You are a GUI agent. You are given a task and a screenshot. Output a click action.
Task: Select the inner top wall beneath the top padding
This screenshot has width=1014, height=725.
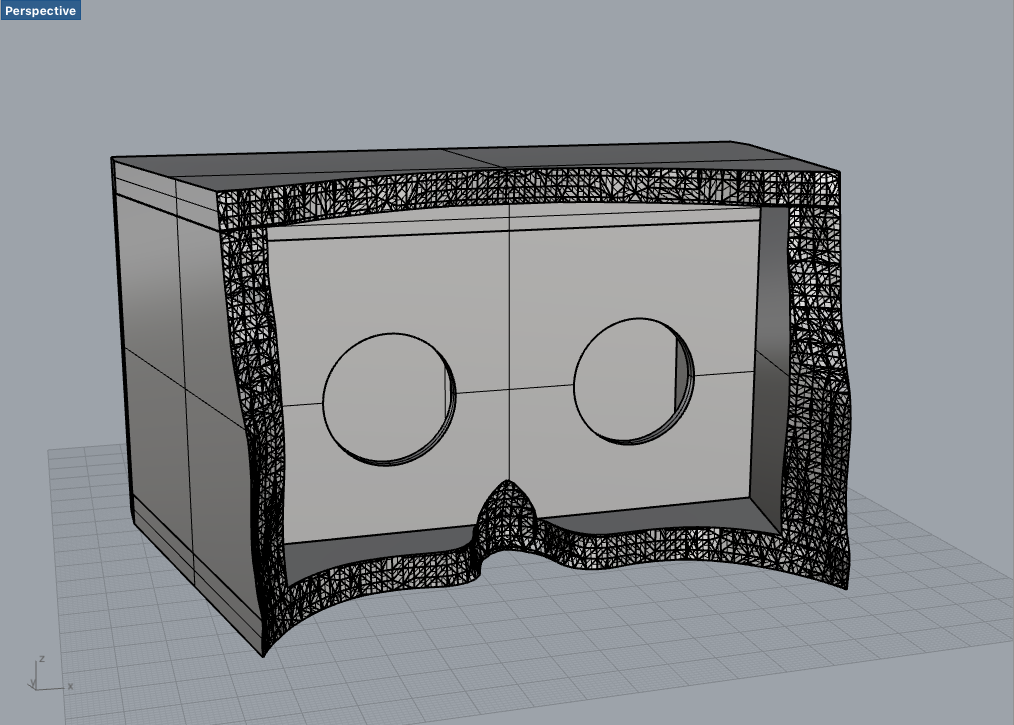point(510,224)
